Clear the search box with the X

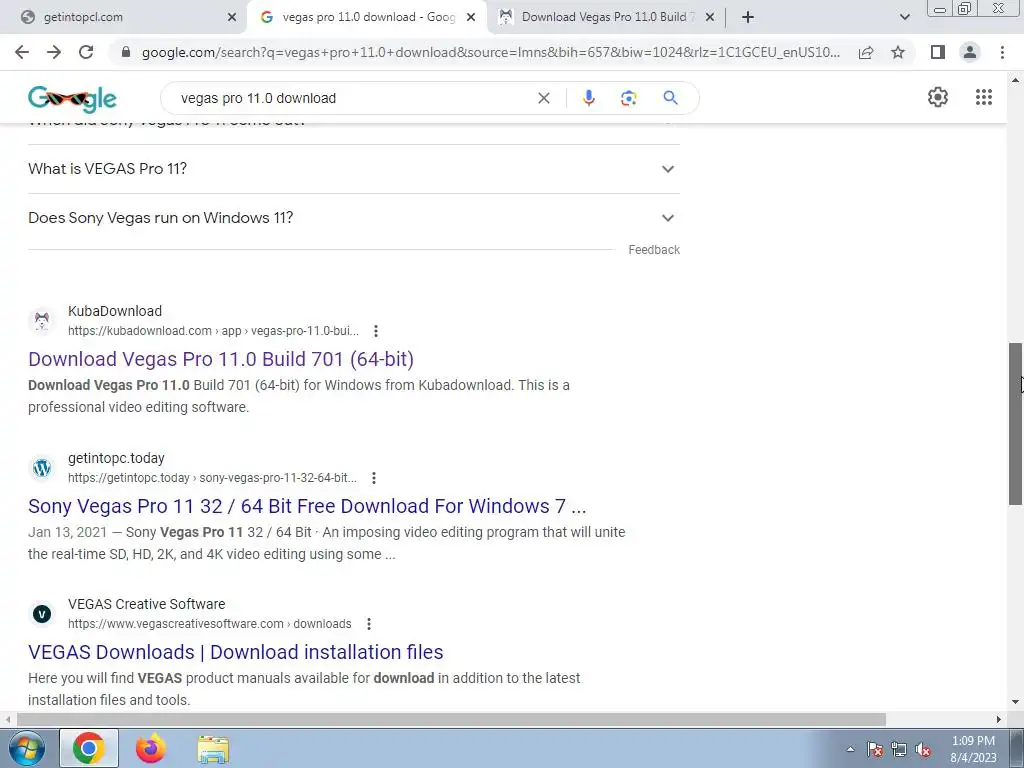tap(543, 98)
